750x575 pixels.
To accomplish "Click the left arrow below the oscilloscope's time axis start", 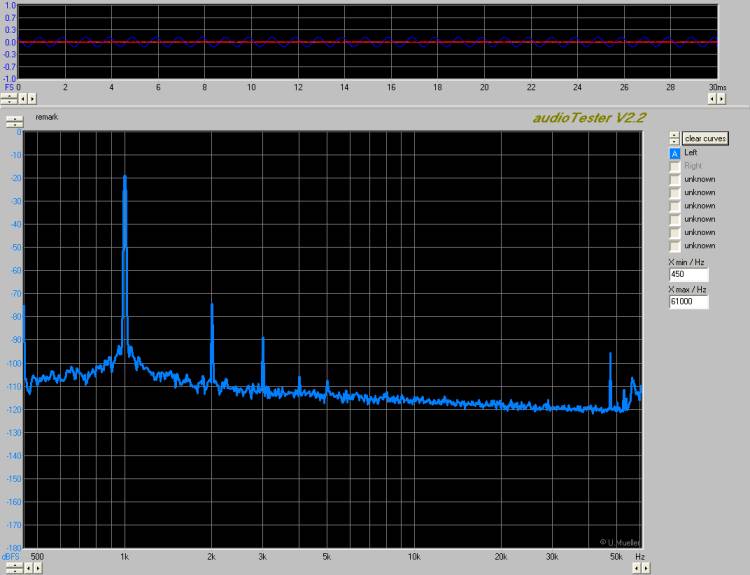I will 24,99.
